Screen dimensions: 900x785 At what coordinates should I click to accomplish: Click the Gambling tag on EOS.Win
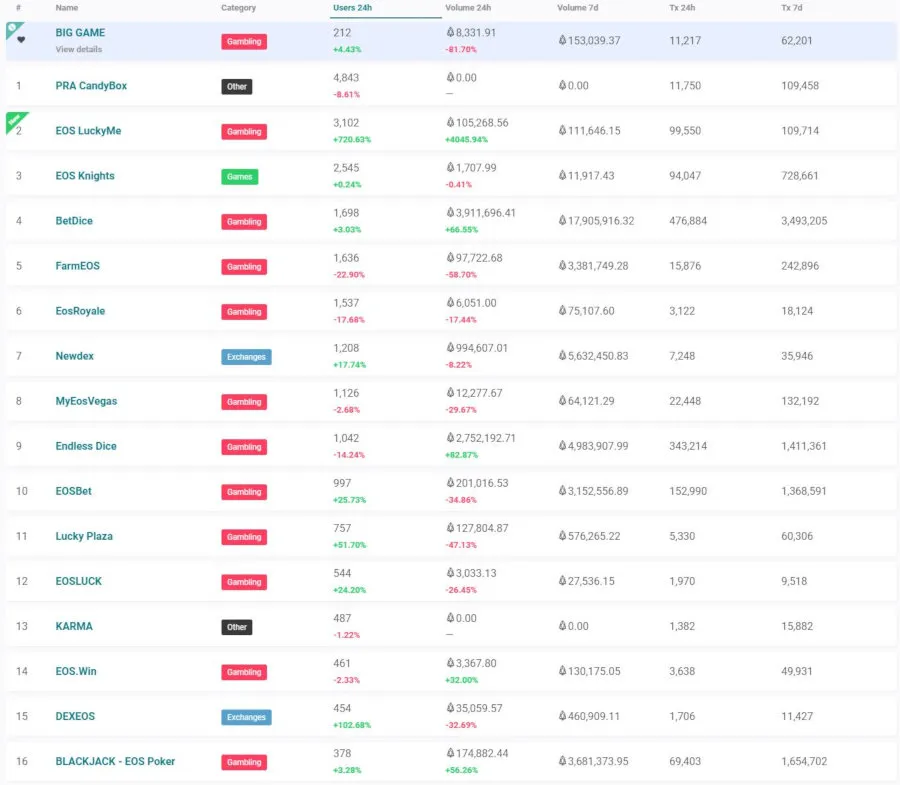point(244,672)
